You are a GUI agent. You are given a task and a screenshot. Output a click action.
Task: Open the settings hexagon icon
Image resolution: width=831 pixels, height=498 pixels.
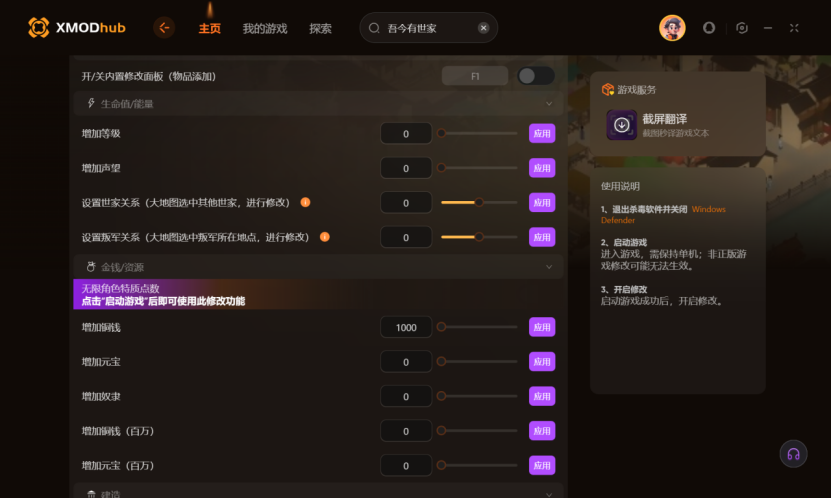742,28
